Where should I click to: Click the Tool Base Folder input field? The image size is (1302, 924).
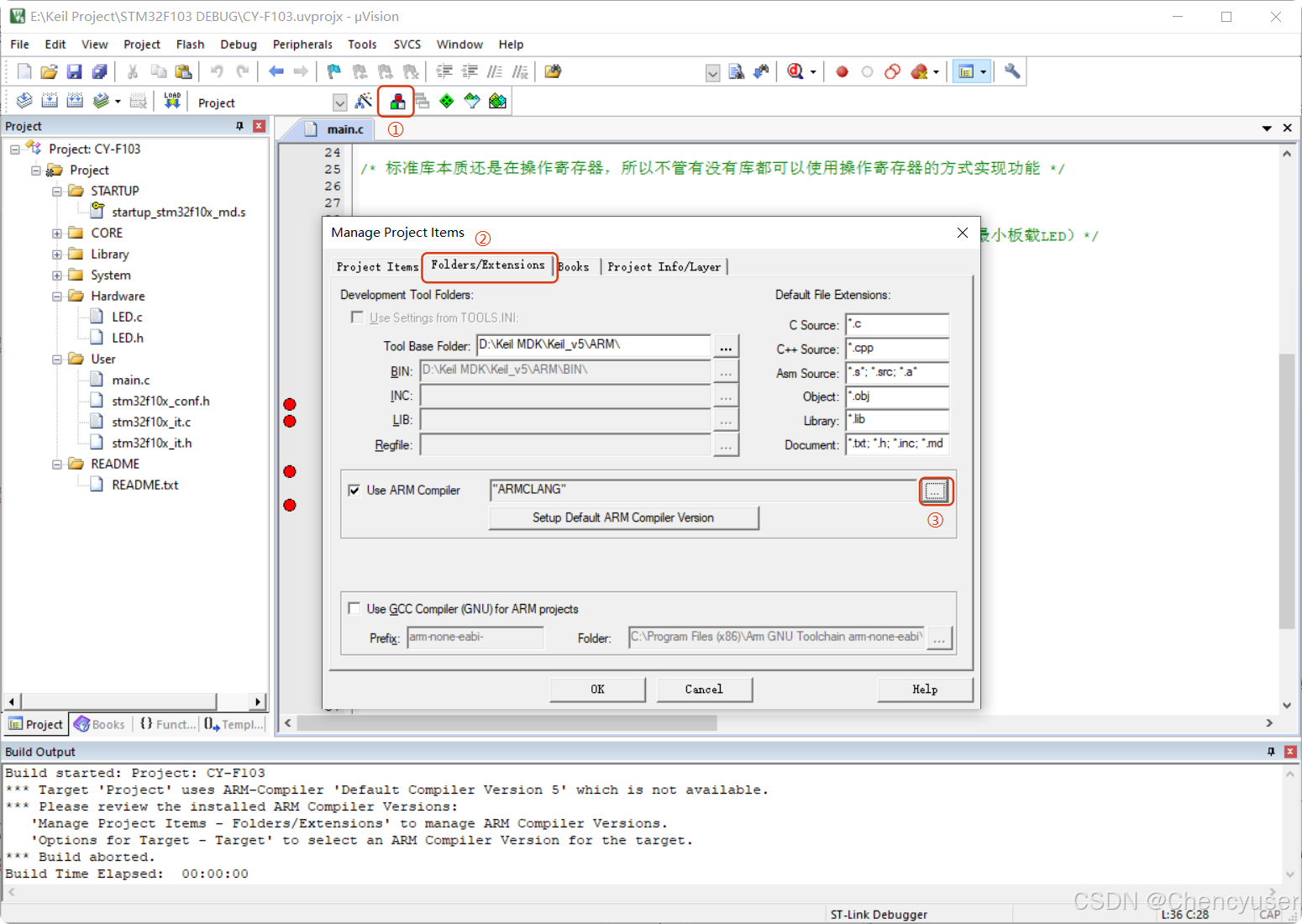click(x=594, y=345)
